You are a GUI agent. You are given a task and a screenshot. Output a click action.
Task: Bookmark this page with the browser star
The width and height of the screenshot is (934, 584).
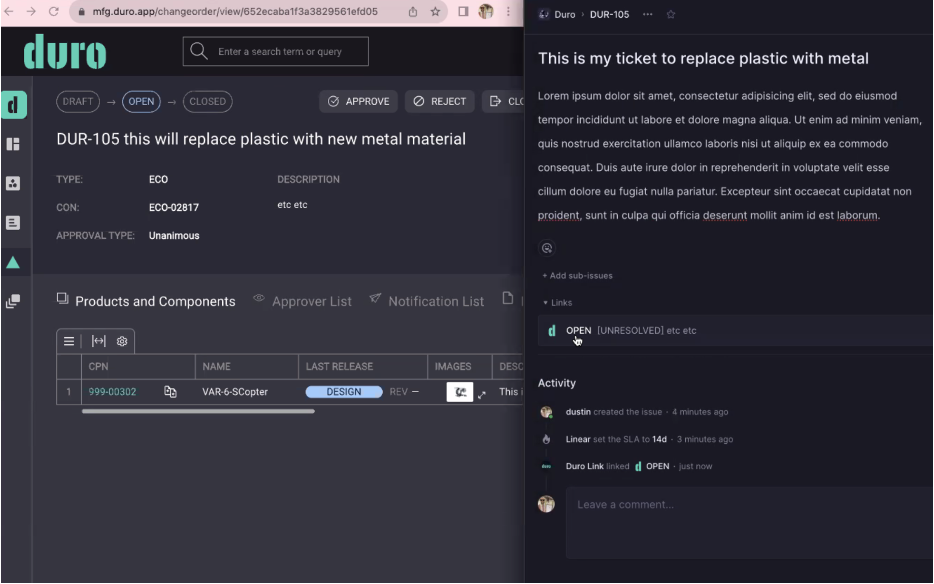tap(435, 12)
